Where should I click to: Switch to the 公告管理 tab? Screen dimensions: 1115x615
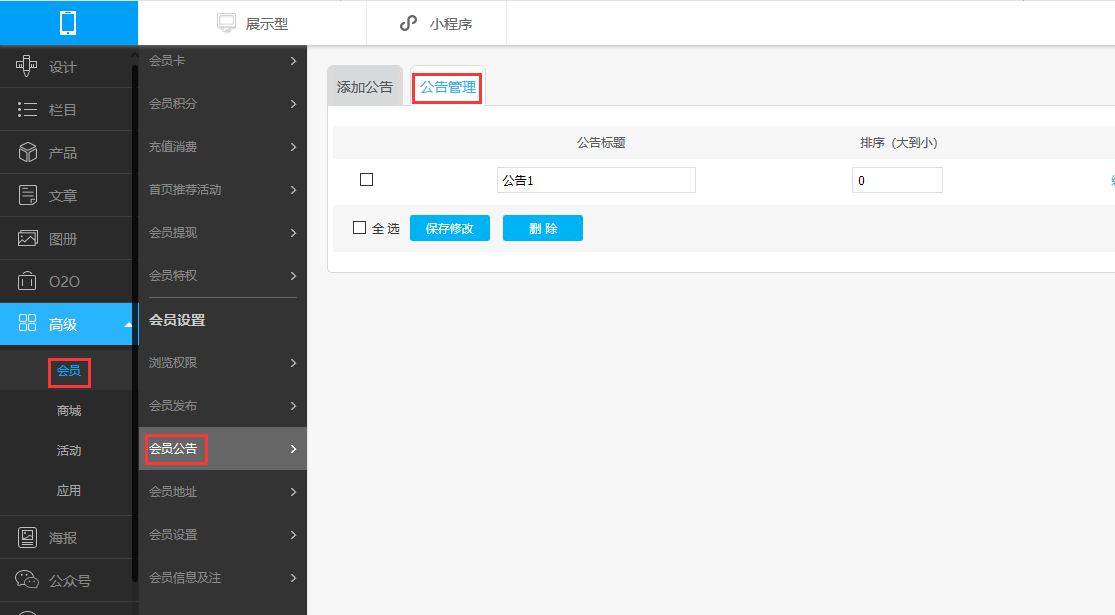click(448, 87)
